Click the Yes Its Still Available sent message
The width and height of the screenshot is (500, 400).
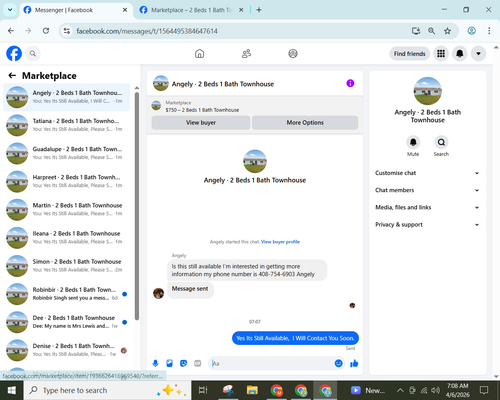pos(295,338)
